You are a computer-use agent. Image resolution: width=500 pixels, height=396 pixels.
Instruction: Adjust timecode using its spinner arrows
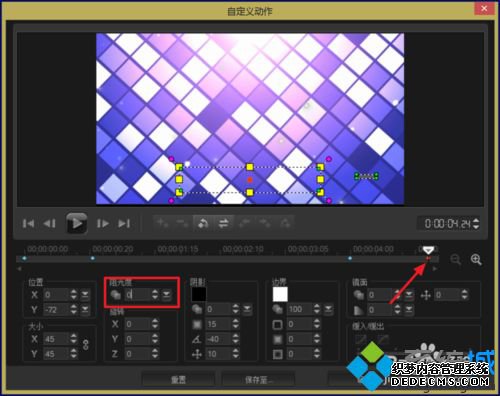[476, 223]
